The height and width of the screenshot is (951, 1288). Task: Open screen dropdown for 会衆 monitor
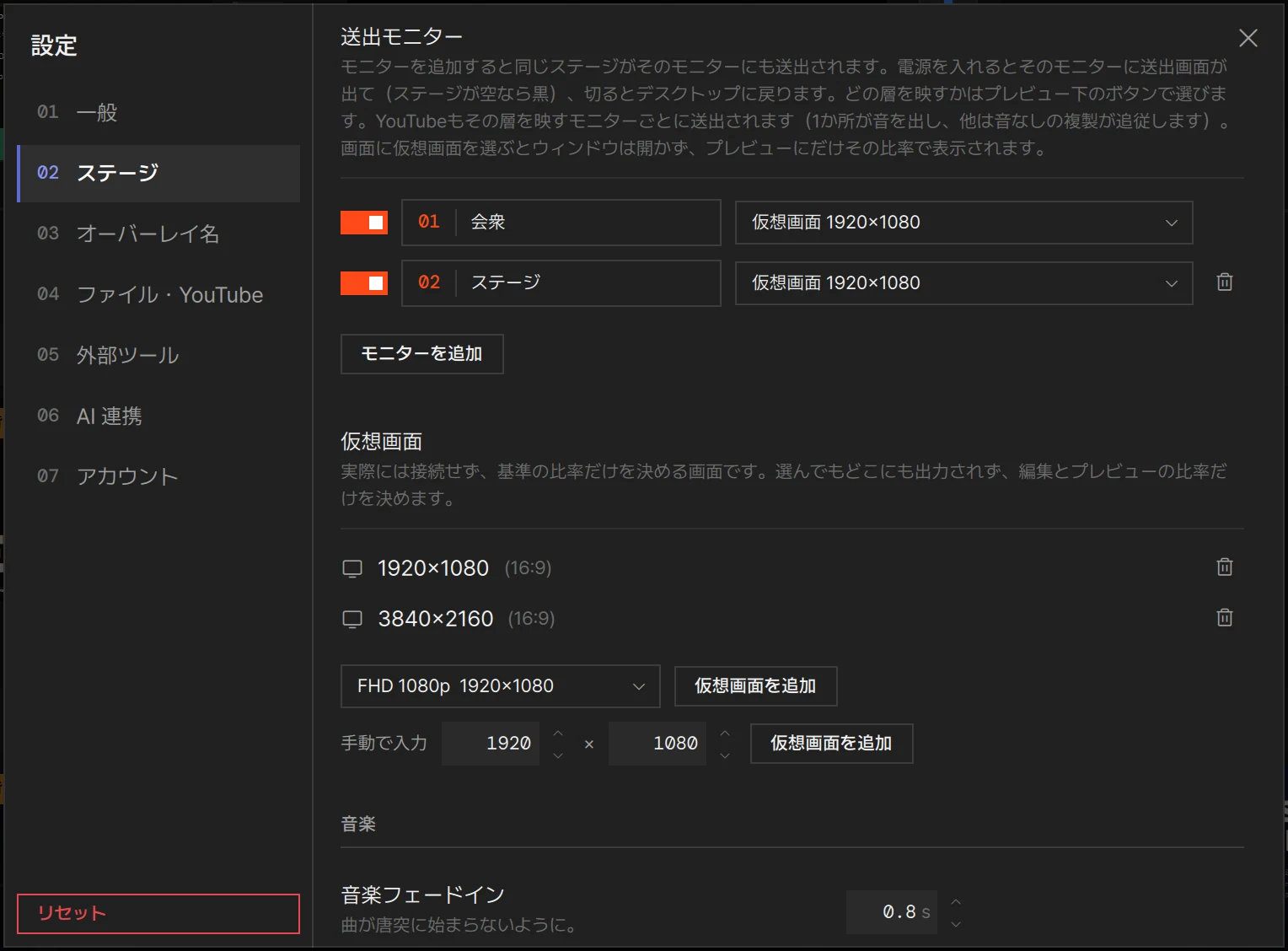[x=963, y=223]
